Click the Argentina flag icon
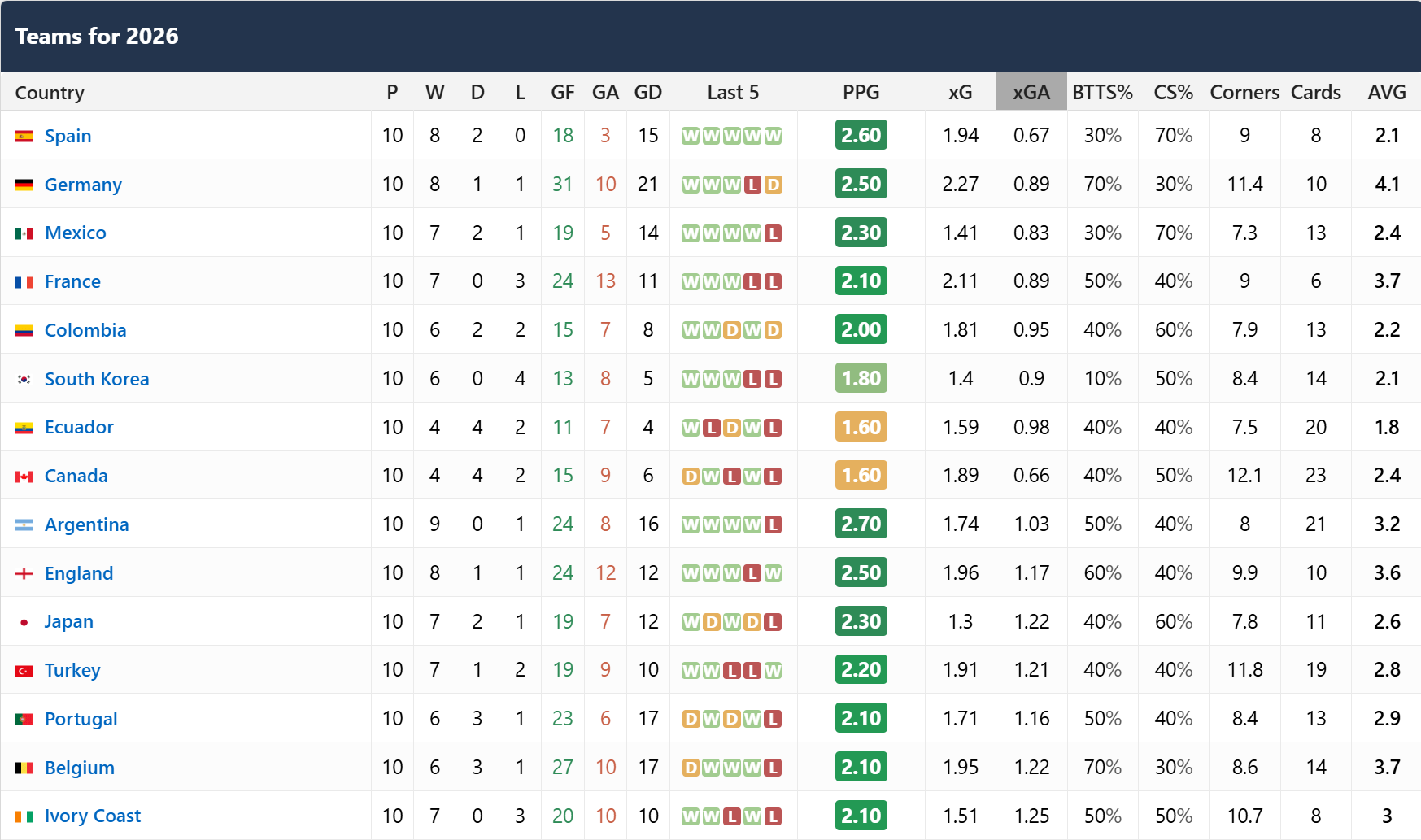 pyautogui.click(x=24, y=525)
